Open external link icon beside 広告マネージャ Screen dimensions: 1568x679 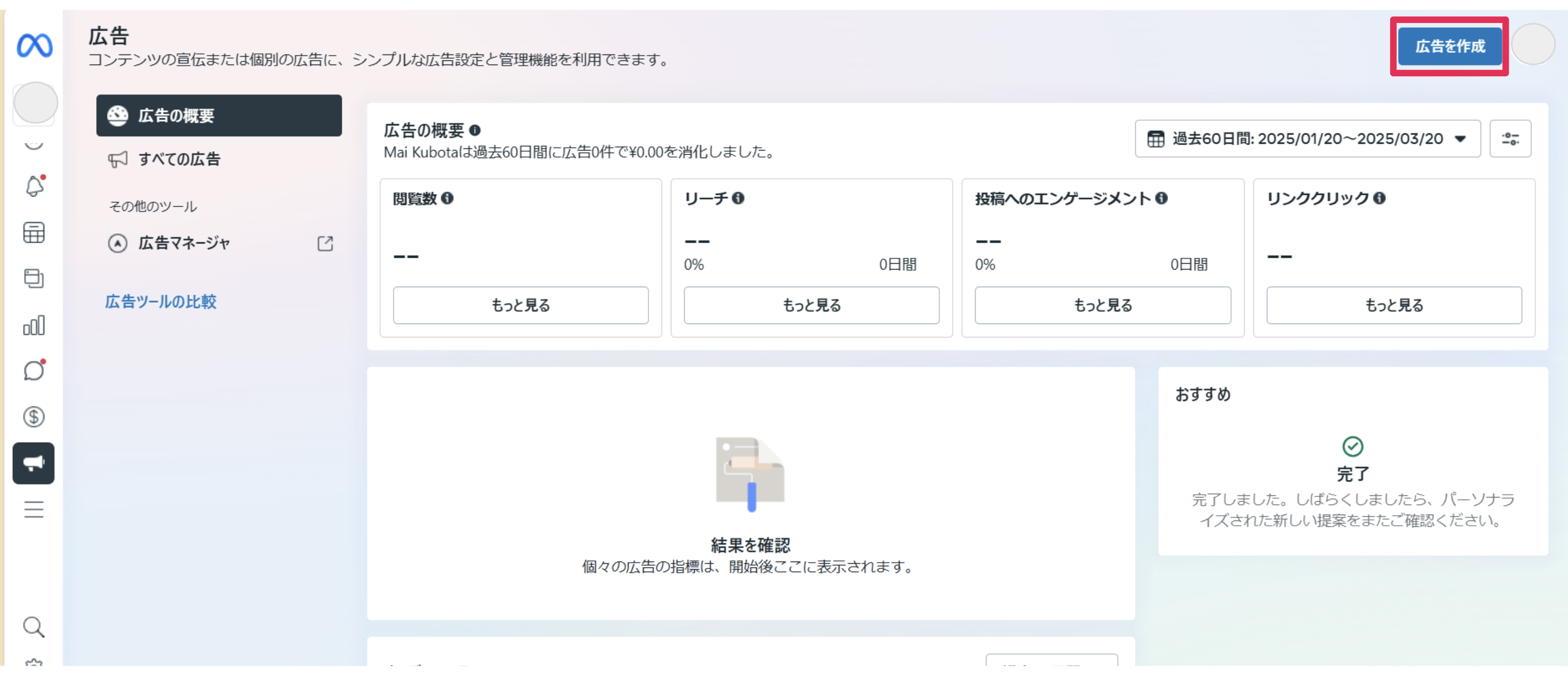click(326, 243)
